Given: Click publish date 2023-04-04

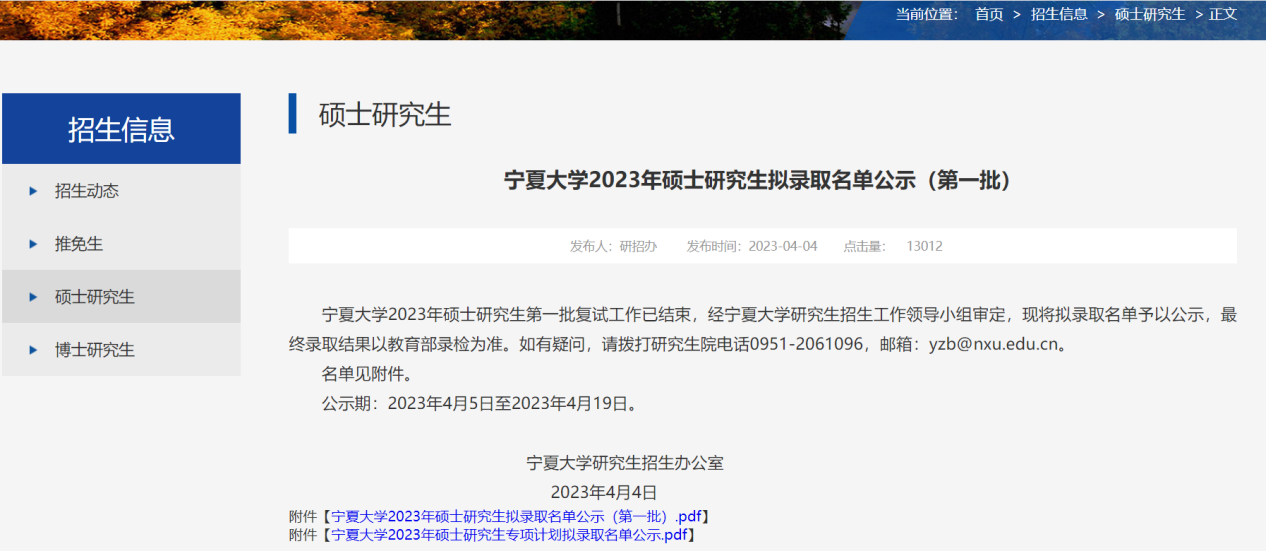Looking at the screenshot, I should click(x=783, y=246).
